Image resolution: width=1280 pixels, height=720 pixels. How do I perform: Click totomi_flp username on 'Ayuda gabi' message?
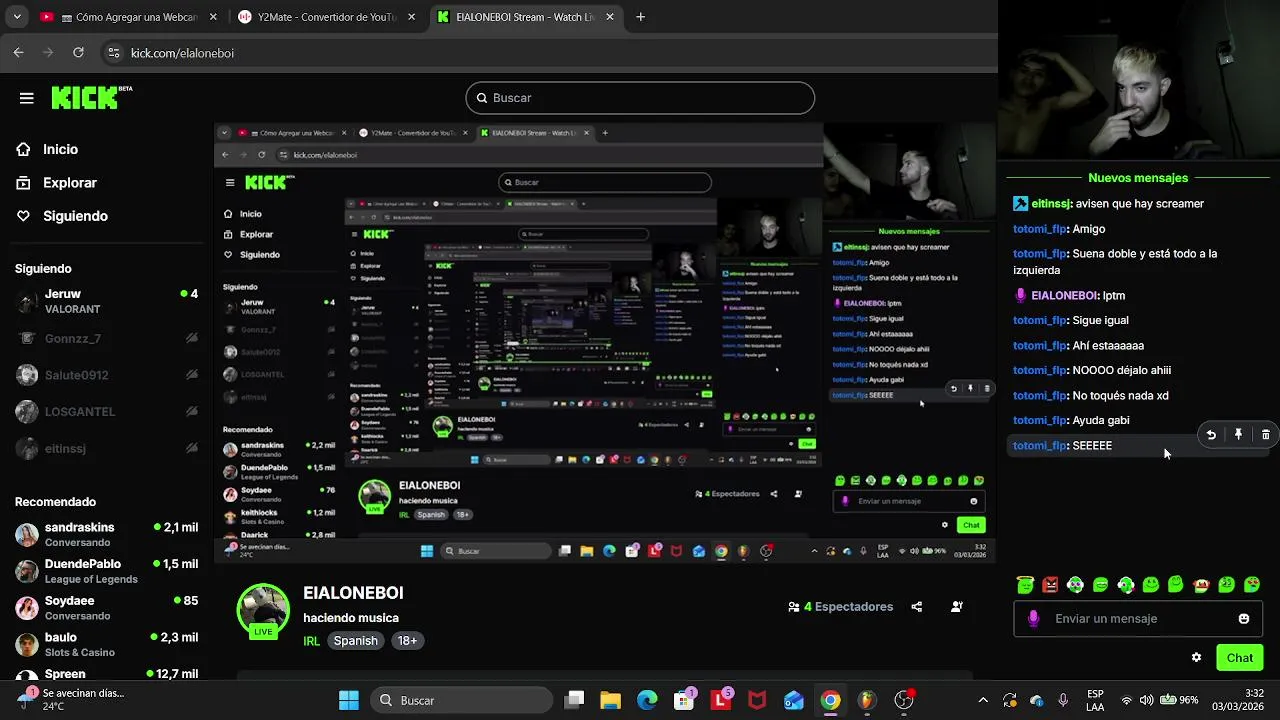click(x=1039, y=421)
